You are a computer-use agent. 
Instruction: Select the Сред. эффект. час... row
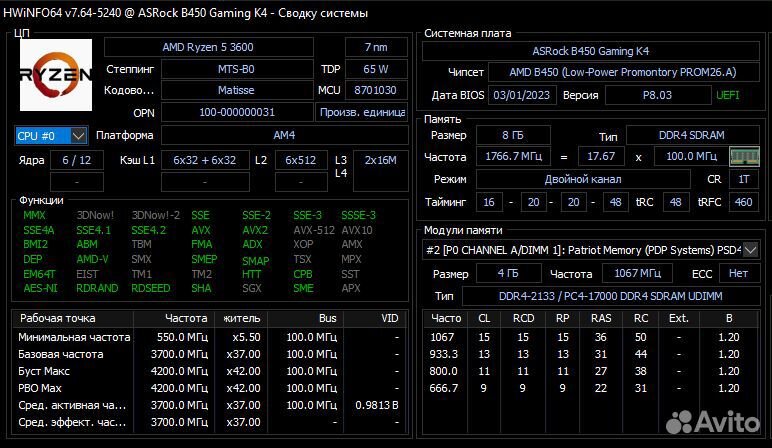tap(211, 422)
